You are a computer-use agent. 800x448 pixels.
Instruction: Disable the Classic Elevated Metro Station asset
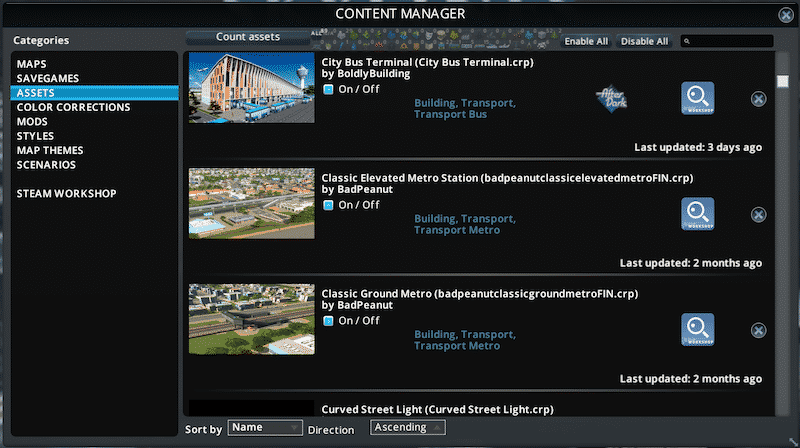pos(328,205)
